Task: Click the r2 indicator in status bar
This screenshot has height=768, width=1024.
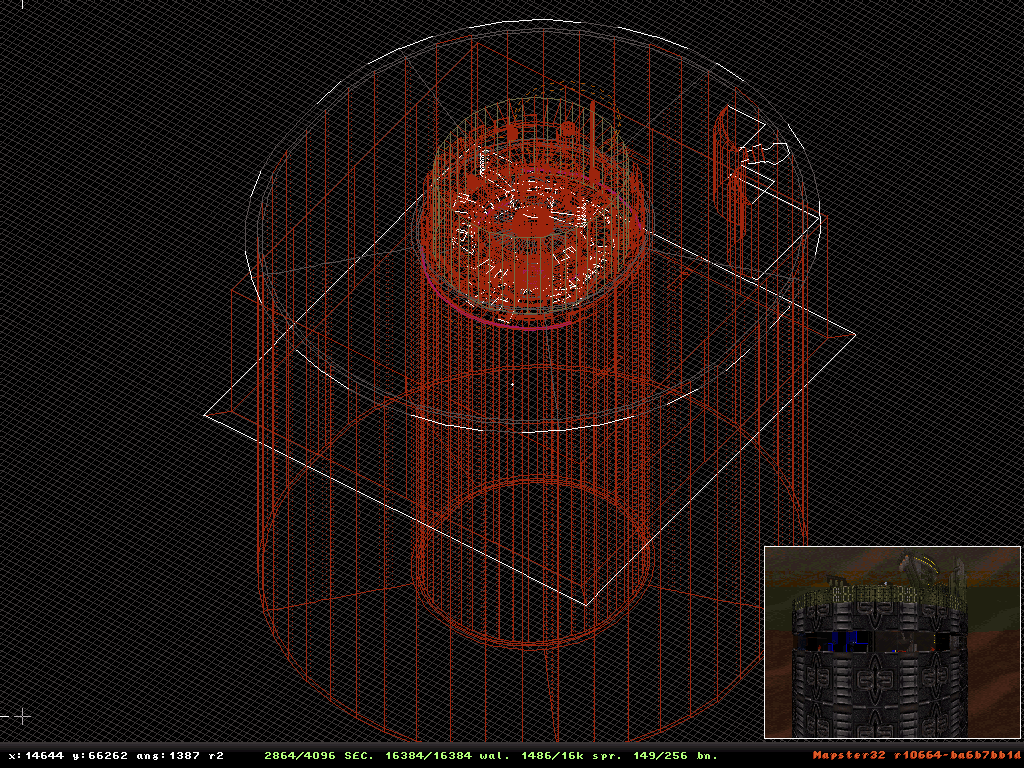Action: point(216,756)
